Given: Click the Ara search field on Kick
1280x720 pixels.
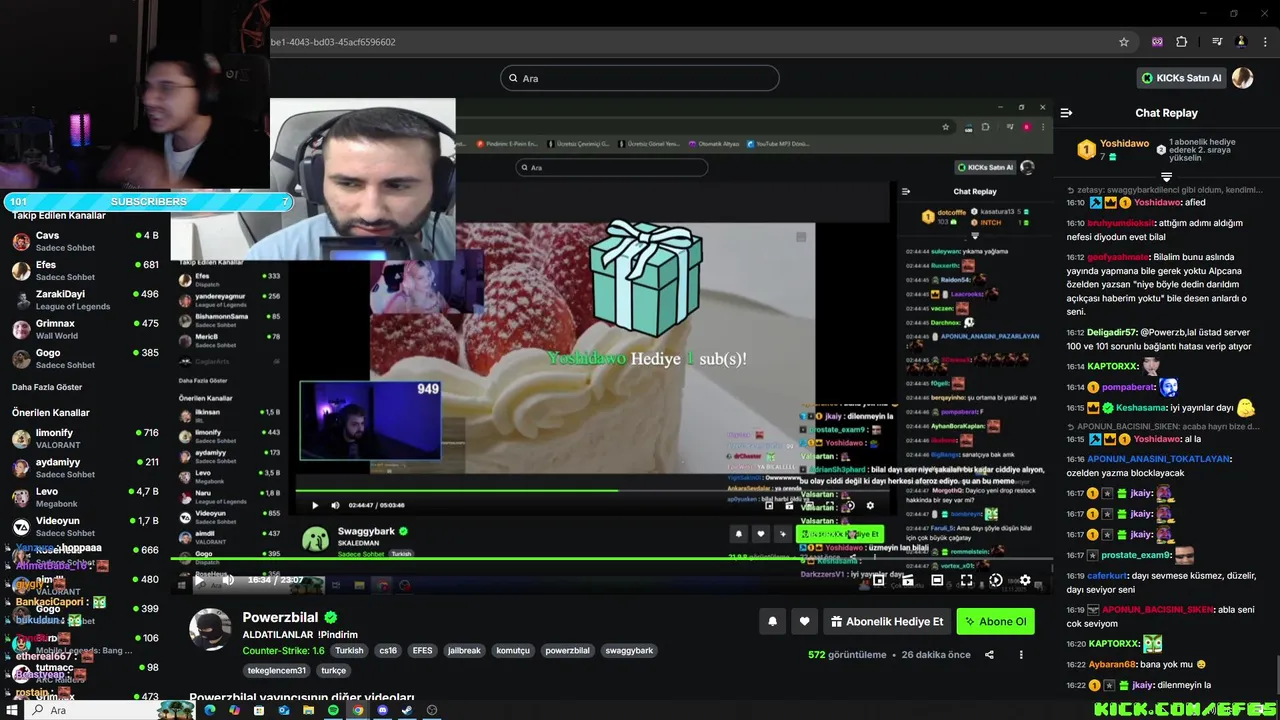Looking at the screenshot, I should click(x=639, y=78).
